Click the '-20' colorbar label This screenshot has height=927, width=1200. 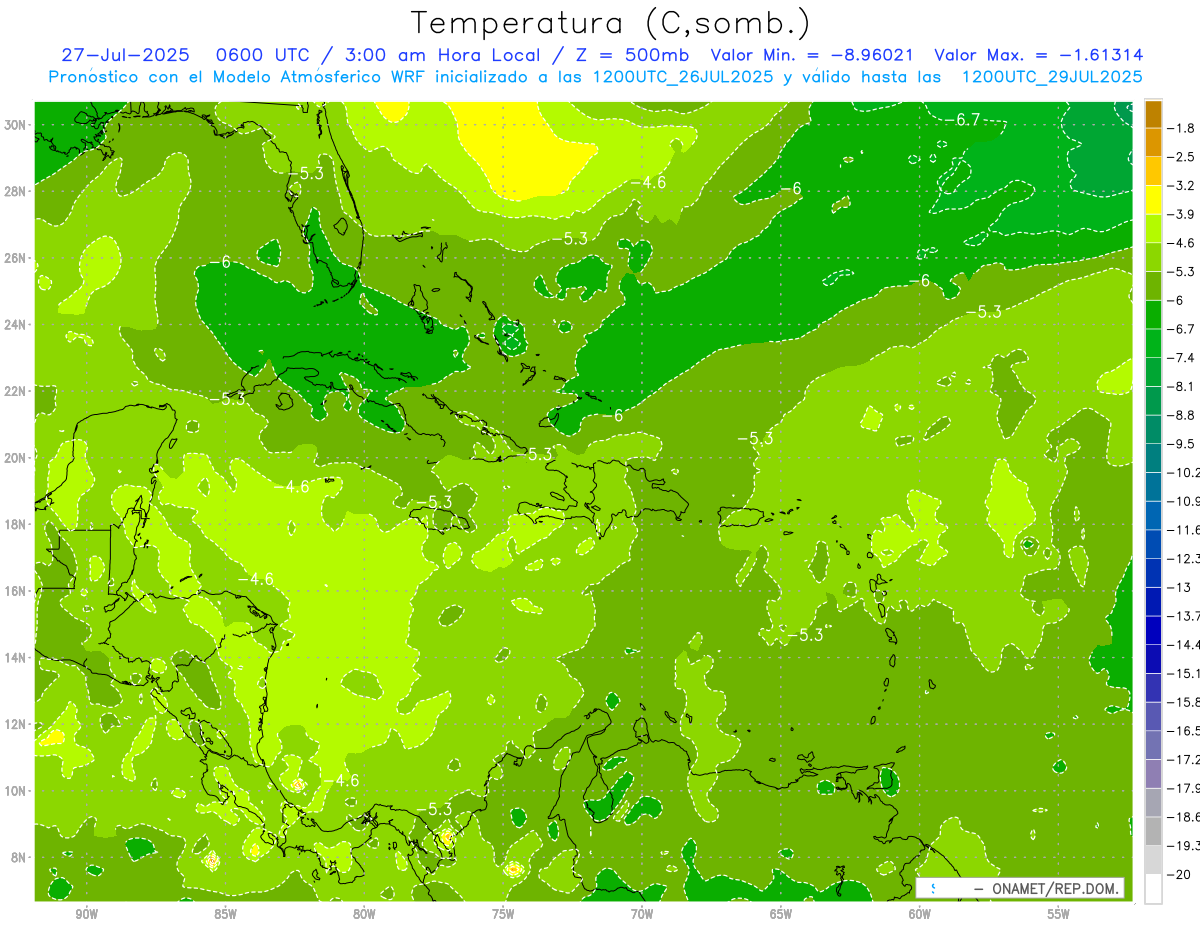[1180, 874]
